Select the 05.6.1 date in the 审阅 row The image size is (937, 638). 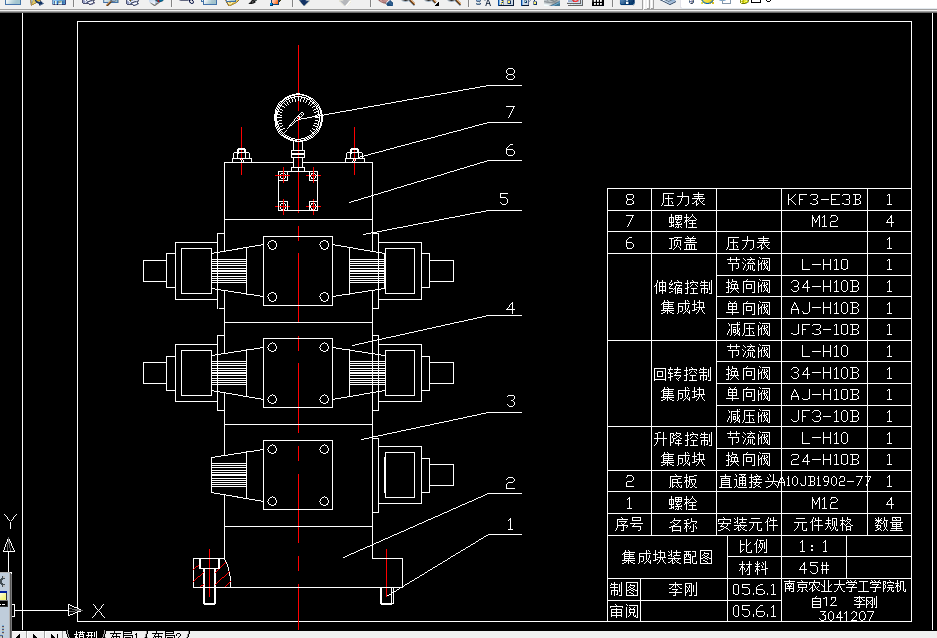point(754,611)
